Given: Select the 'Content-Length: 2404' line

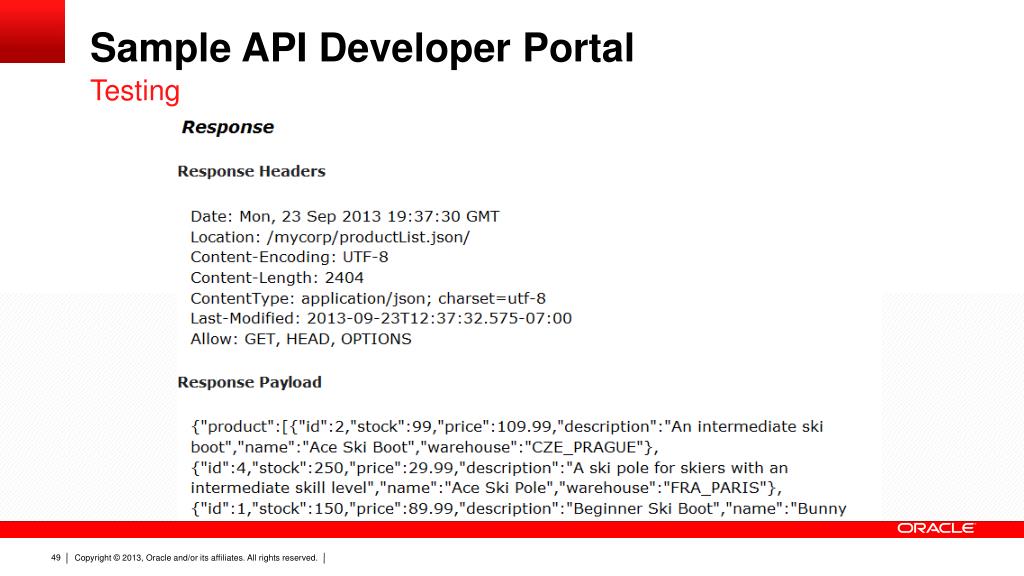Looking at the screenshot, I should [277, 278].
